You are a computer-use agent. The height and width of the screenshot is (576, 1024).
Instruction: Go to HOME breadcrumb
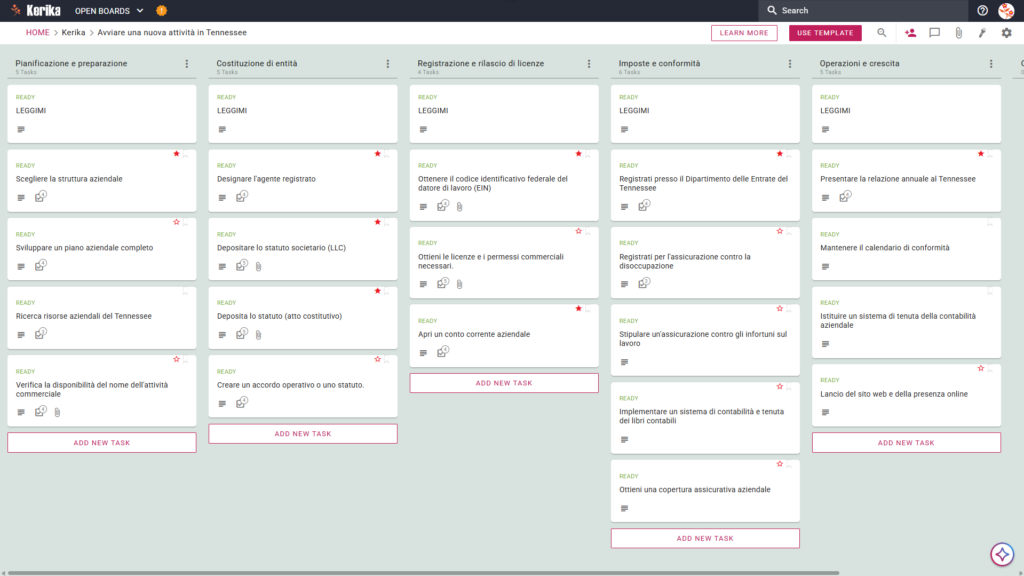point(38,33)
